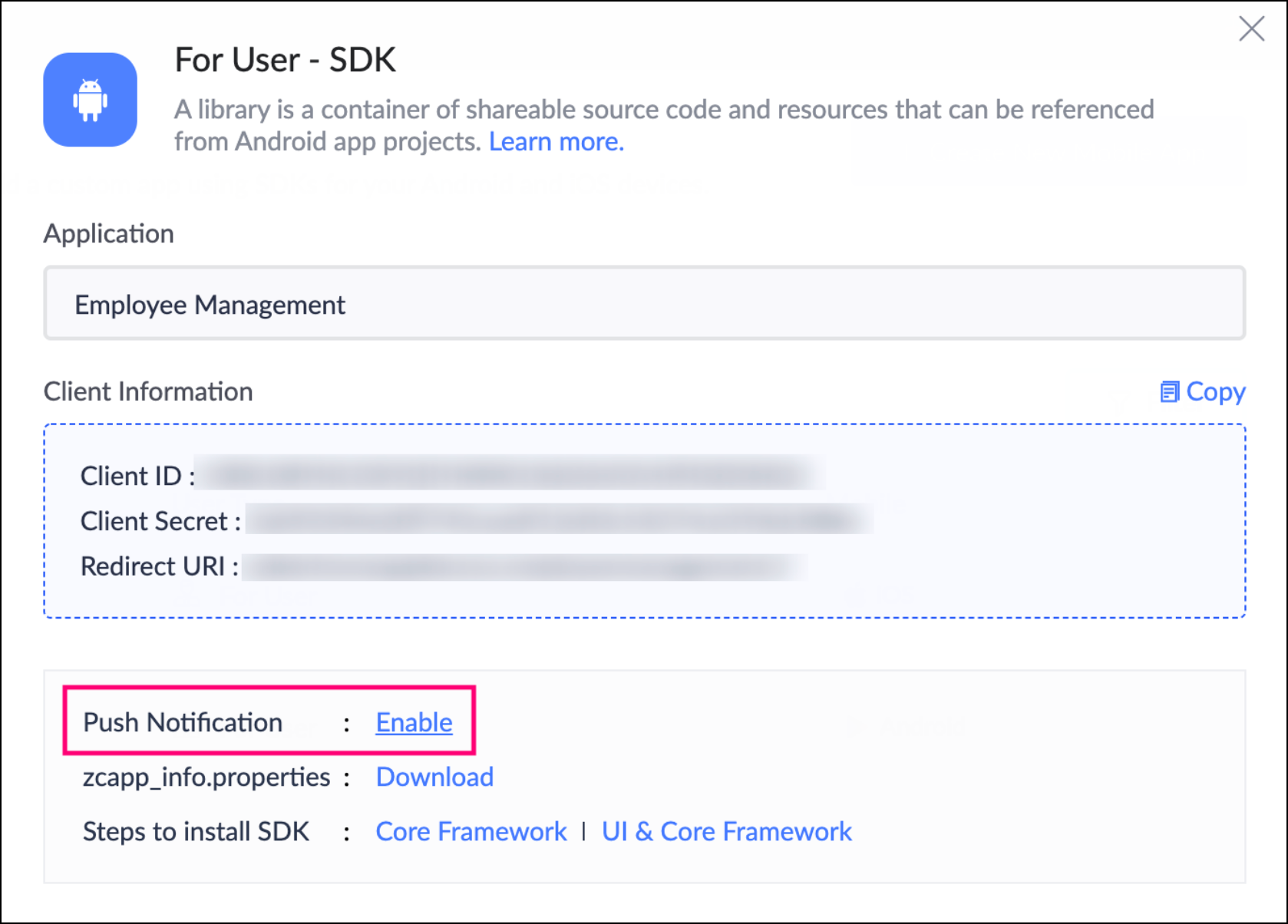Enable Push Notification via the Enable link

point(414,723)
